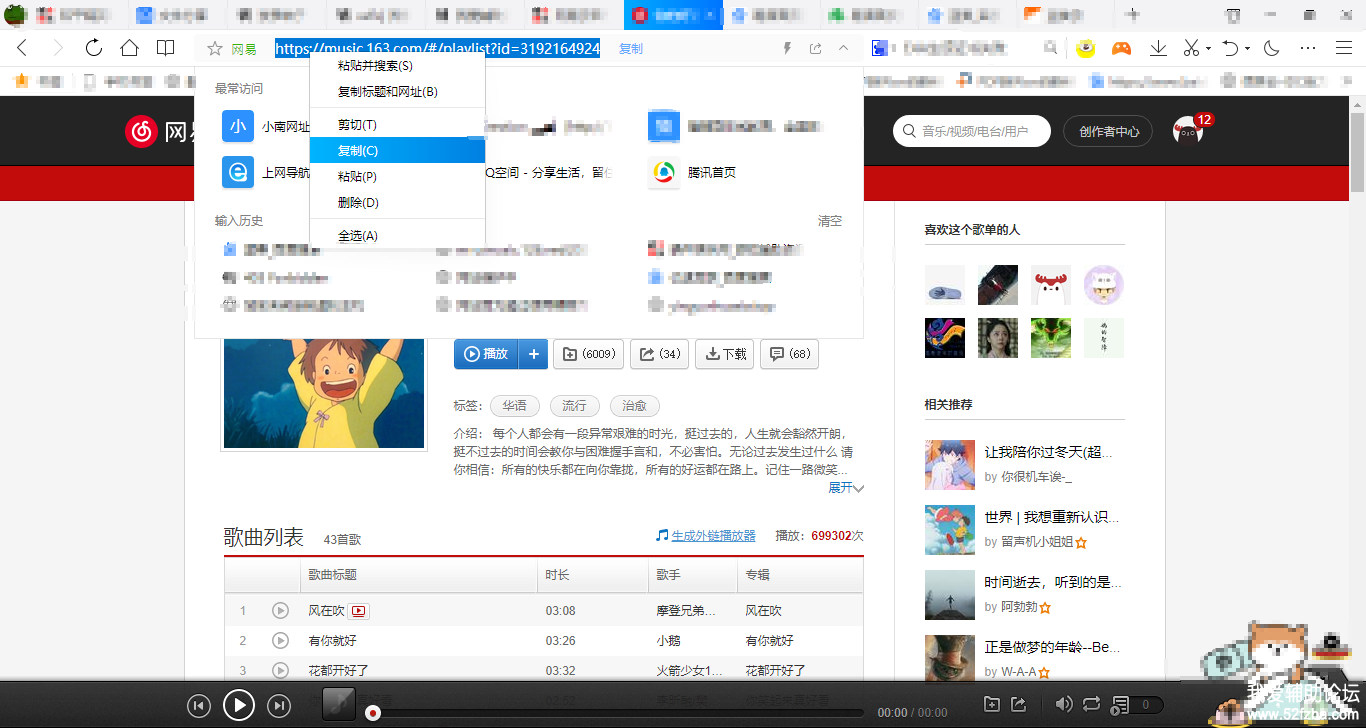1366x728 pixels.
Task: Toggle the loop playback mode icon
Action: pyautogui.click(x=1091, y=704)
